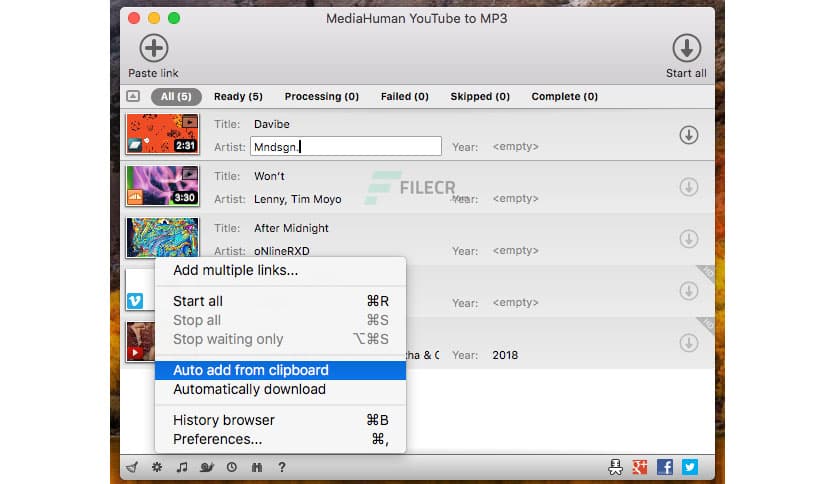Viewport: 836px width, 484px height.
Task: Open the Complete (0) tab
Action: tap(564, 96)
